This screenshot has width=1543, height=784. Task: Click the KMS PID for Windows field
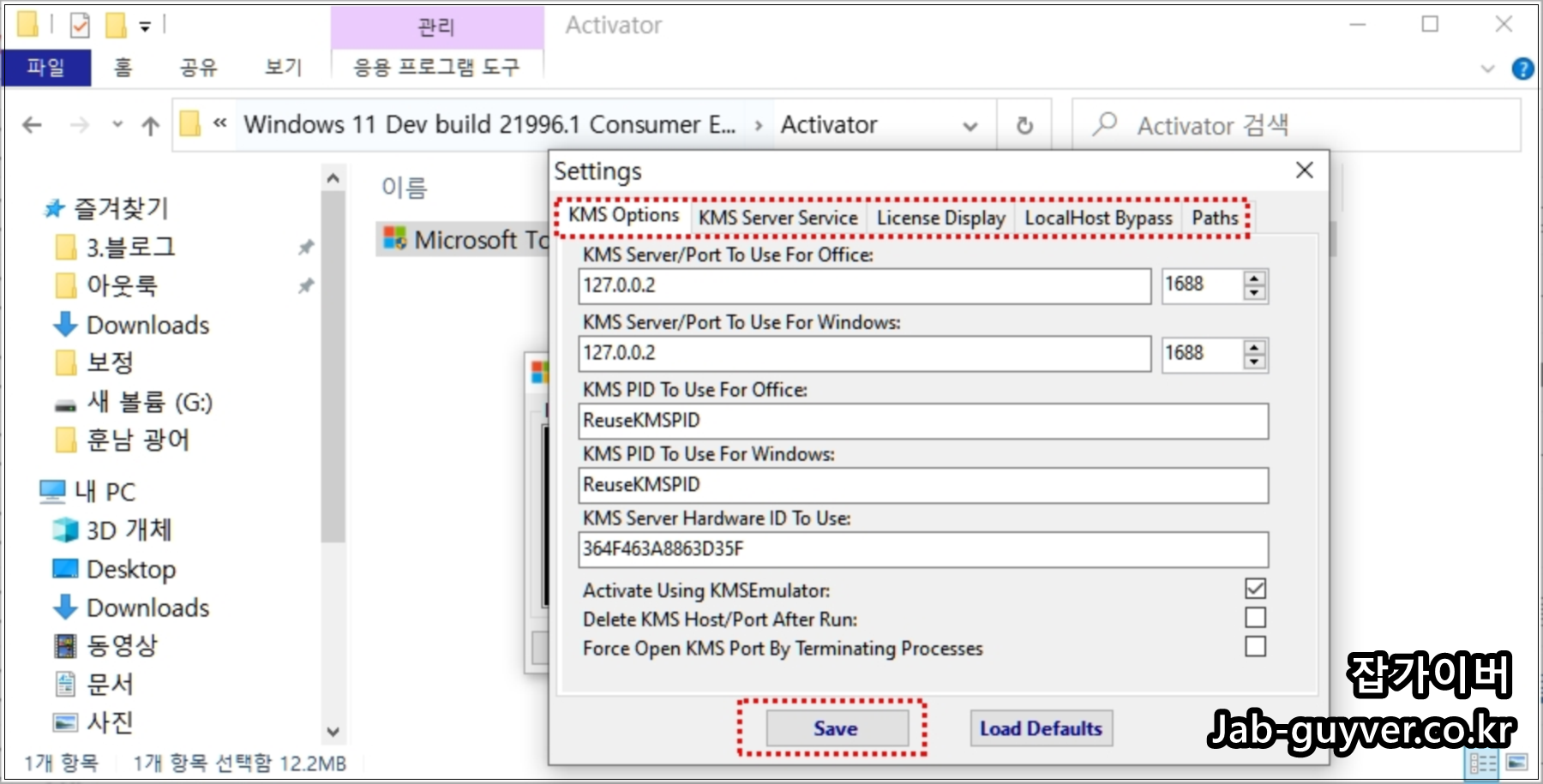point(923,485)
